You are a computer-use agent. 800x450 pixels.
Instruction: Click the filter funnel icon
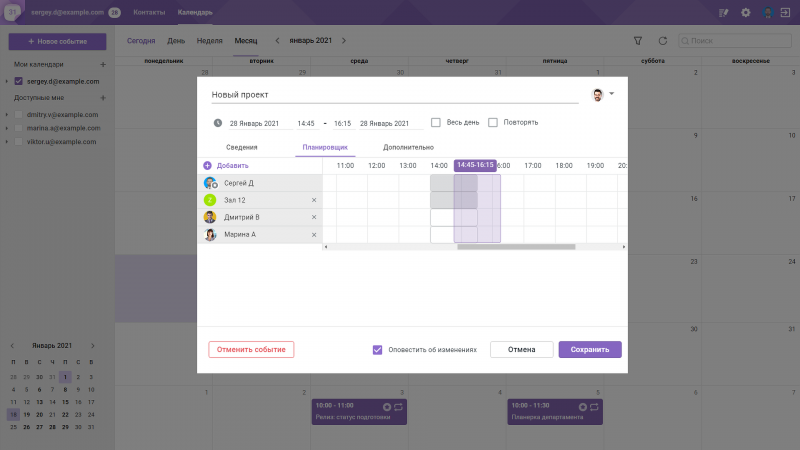638,41
